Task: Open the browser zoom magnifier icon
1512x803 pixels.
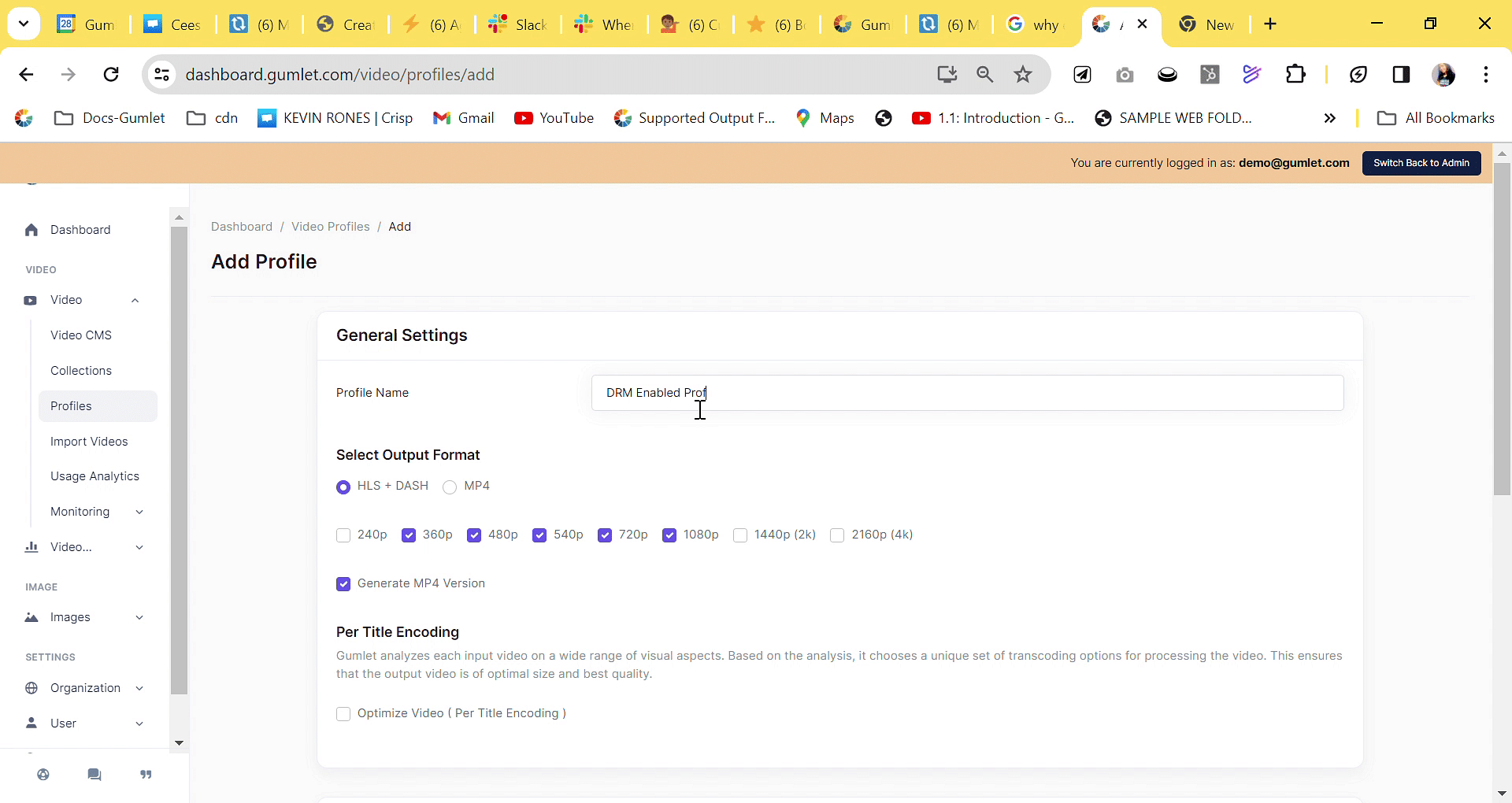Action: click(985, 74)
